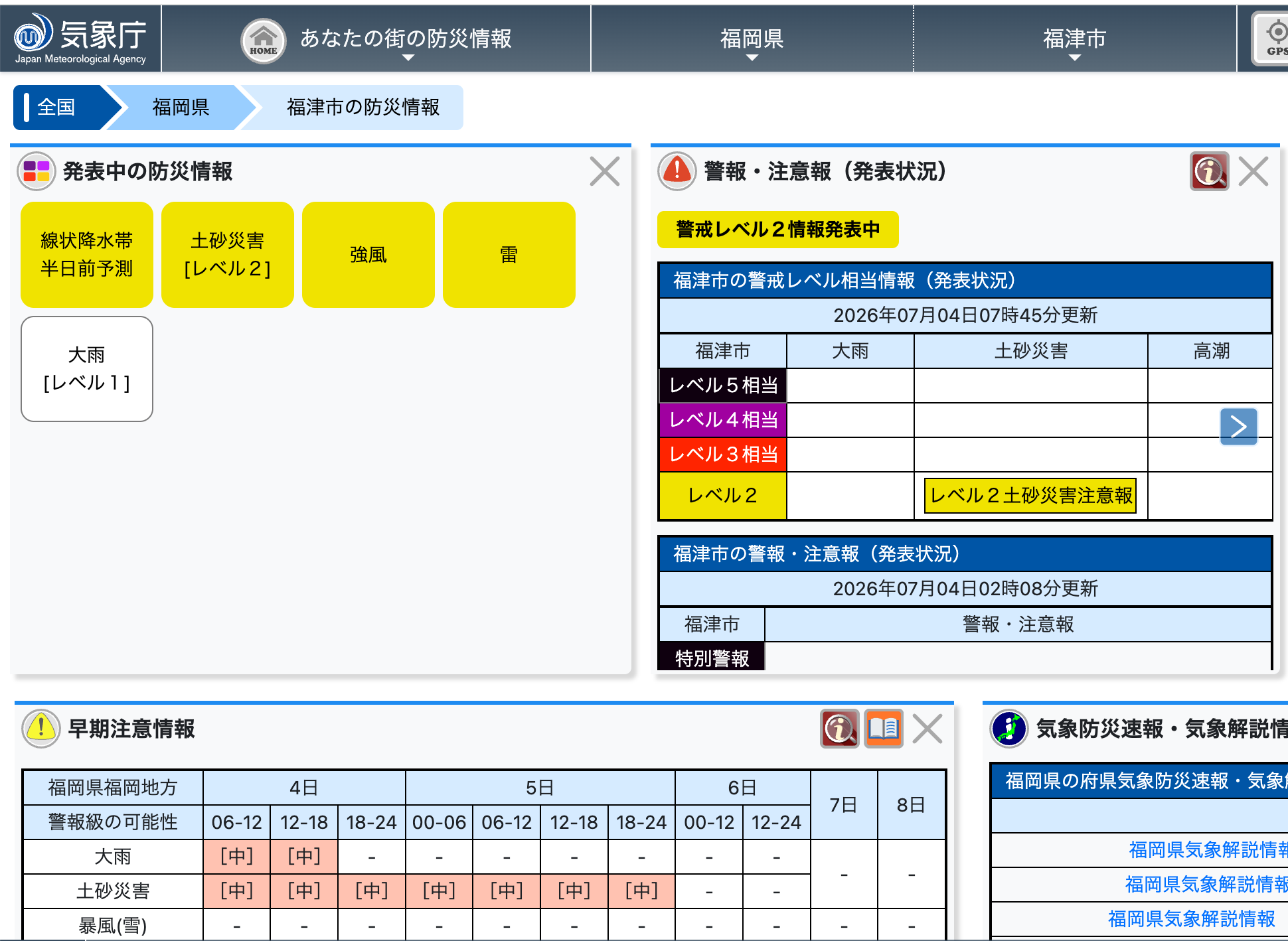Open info icon in 早期注意情報 panel
The width and height of the screenshot is (1288, 941).
coord(839,729)
